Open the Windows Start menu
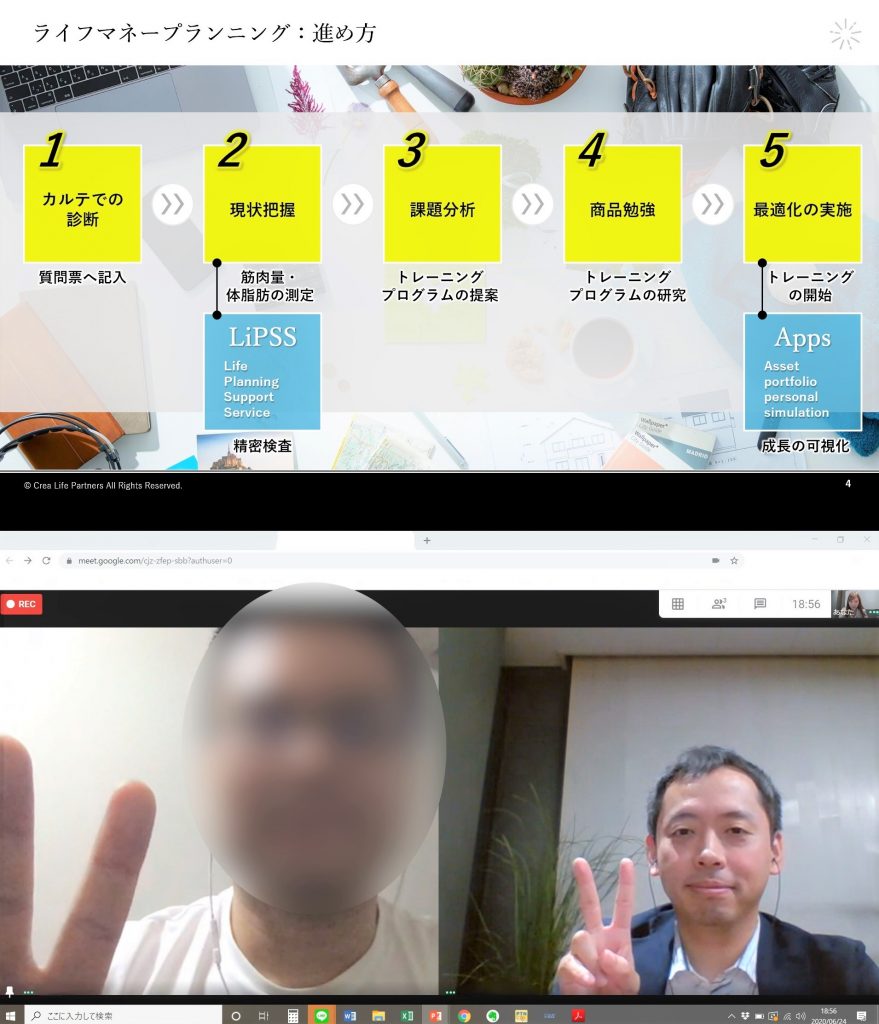Image resolution: width=879 pixels, height=1024 pixels. 11,1015
